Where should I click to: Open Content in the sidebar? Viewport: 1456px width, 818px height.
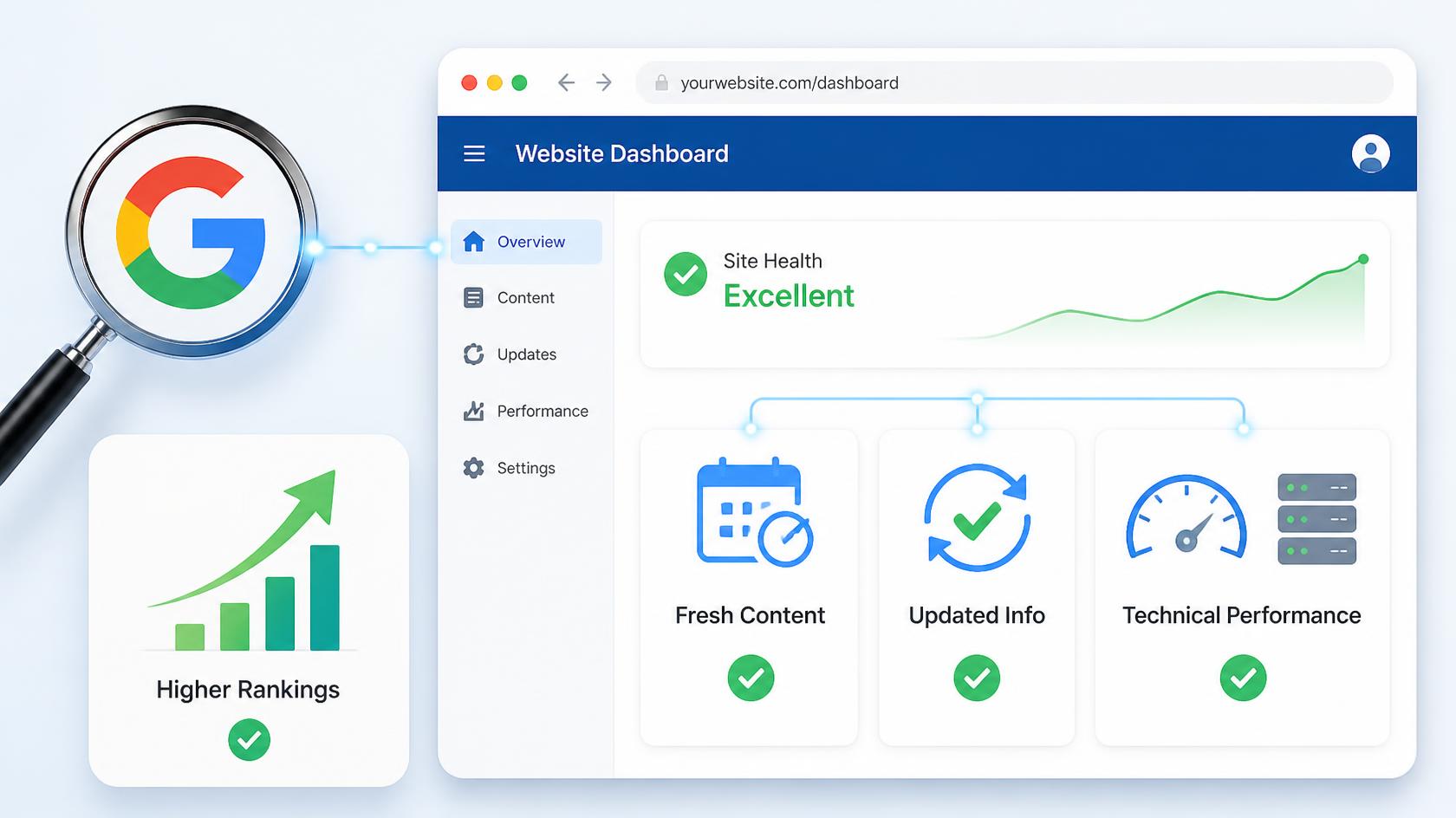526,298
